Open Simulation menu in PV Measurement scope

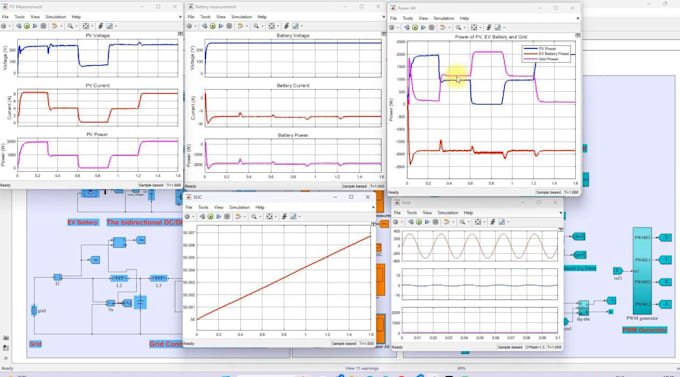pyautogui.click(x=56, y=17)
